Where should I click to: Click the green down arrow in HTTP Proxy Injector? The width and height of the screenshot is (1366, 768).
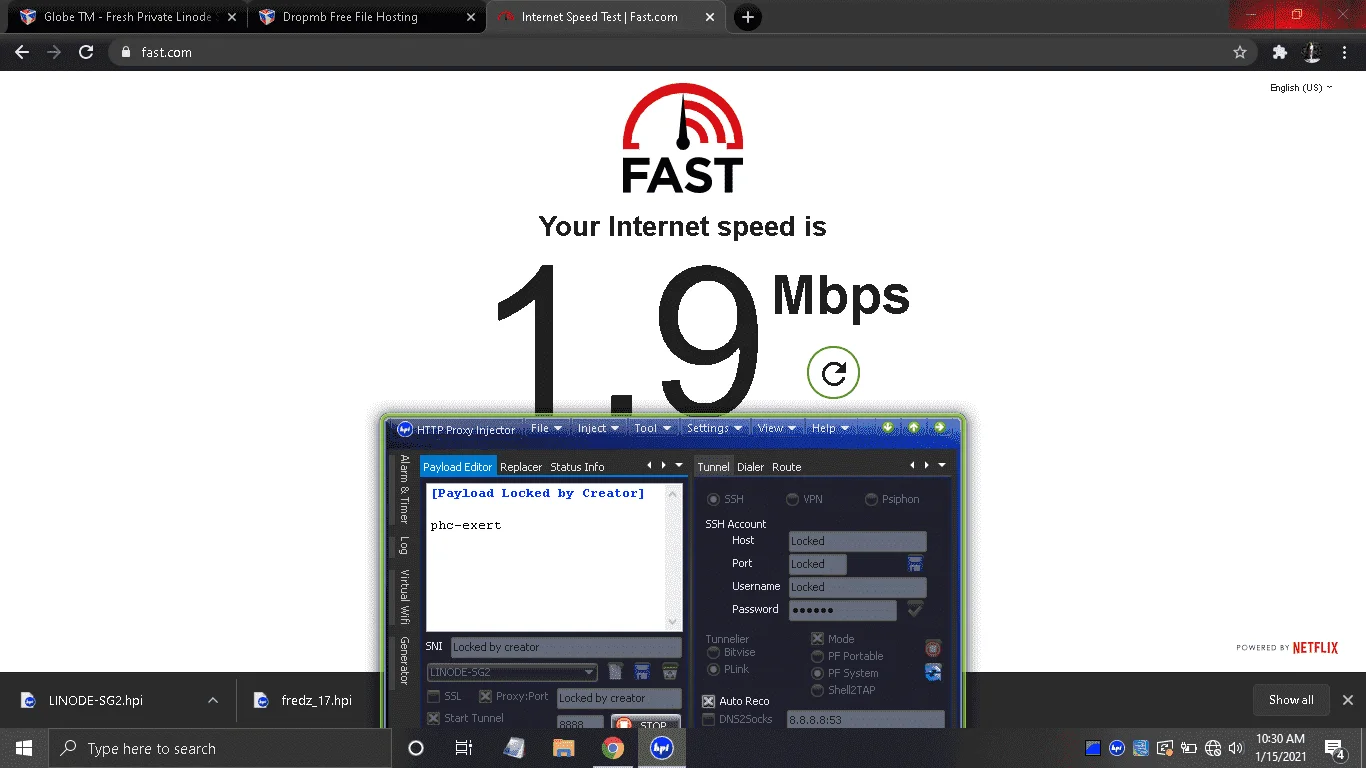pos(887,427)
